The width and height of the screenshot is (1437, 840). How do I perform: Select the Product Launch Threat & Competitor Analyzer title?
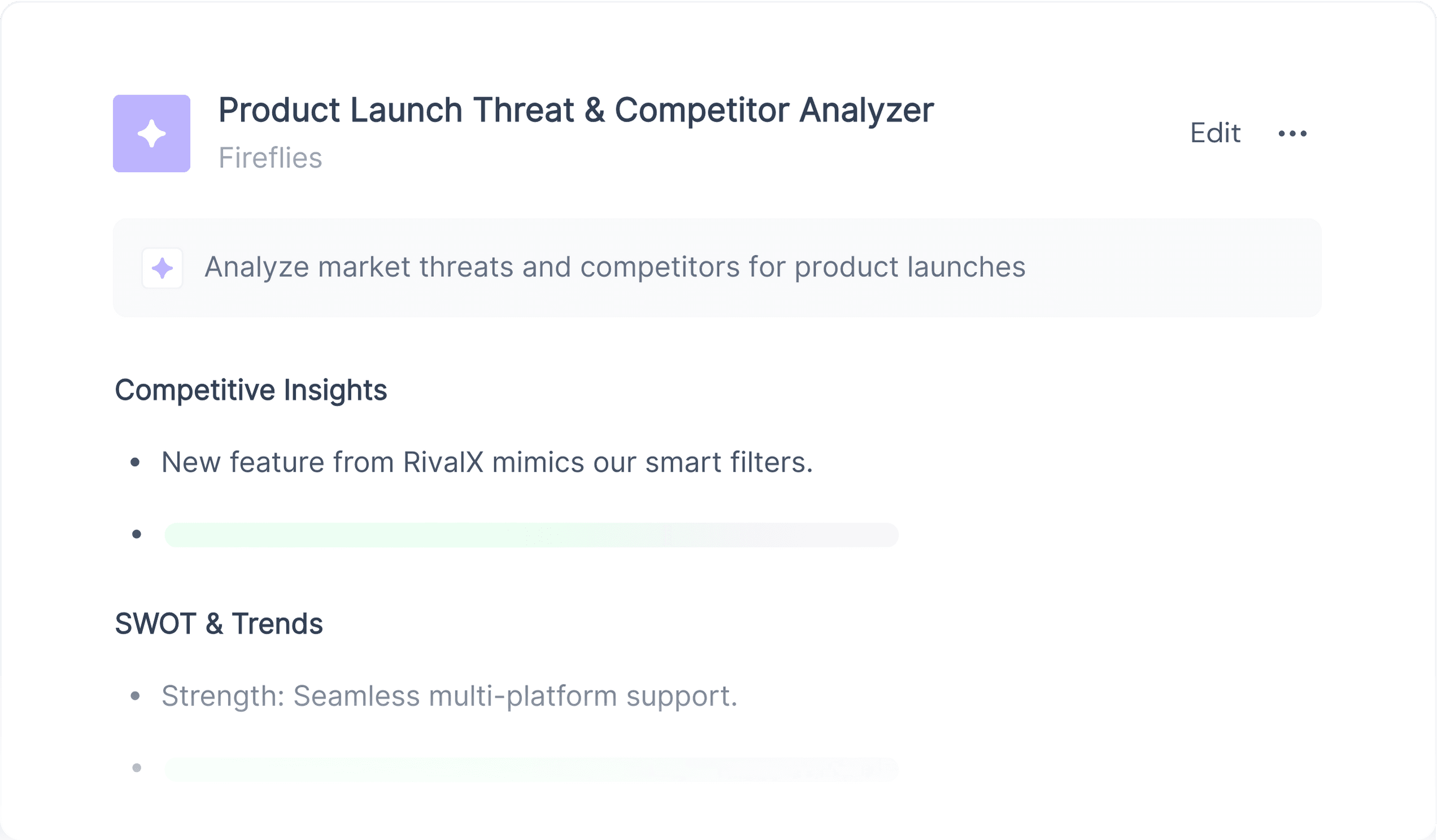click(x=576, y=110)
